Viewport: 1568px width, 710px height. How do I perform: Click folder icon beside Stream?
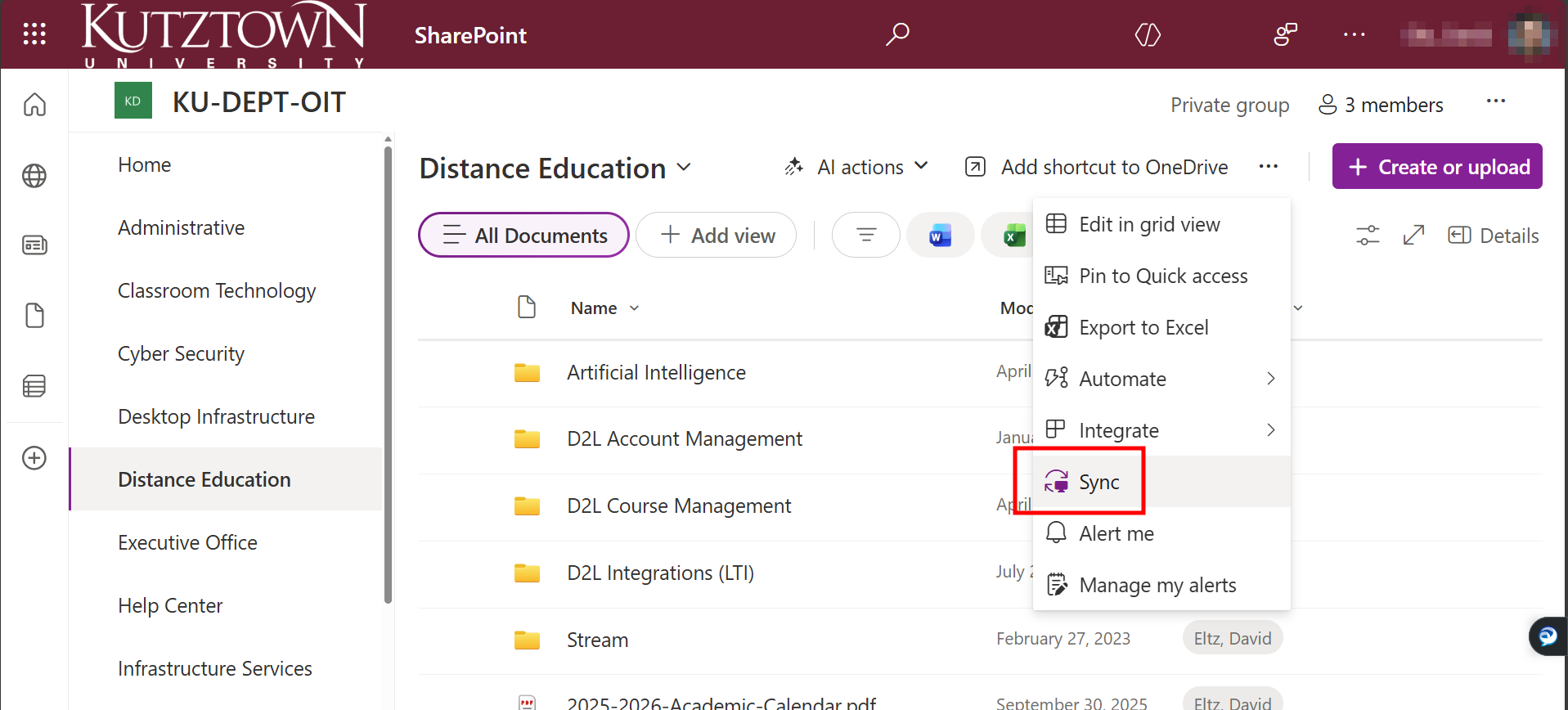527,640
